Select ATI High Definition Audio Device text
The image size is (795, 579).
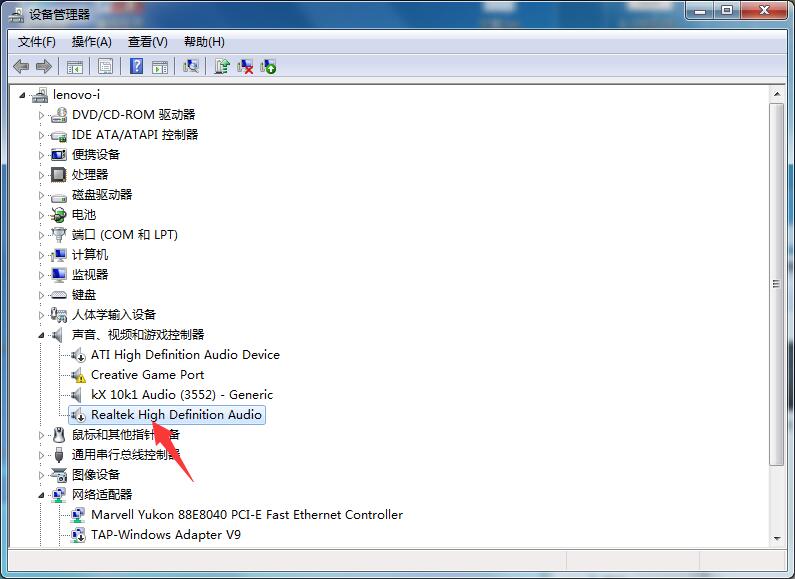[x=185, y=355]
